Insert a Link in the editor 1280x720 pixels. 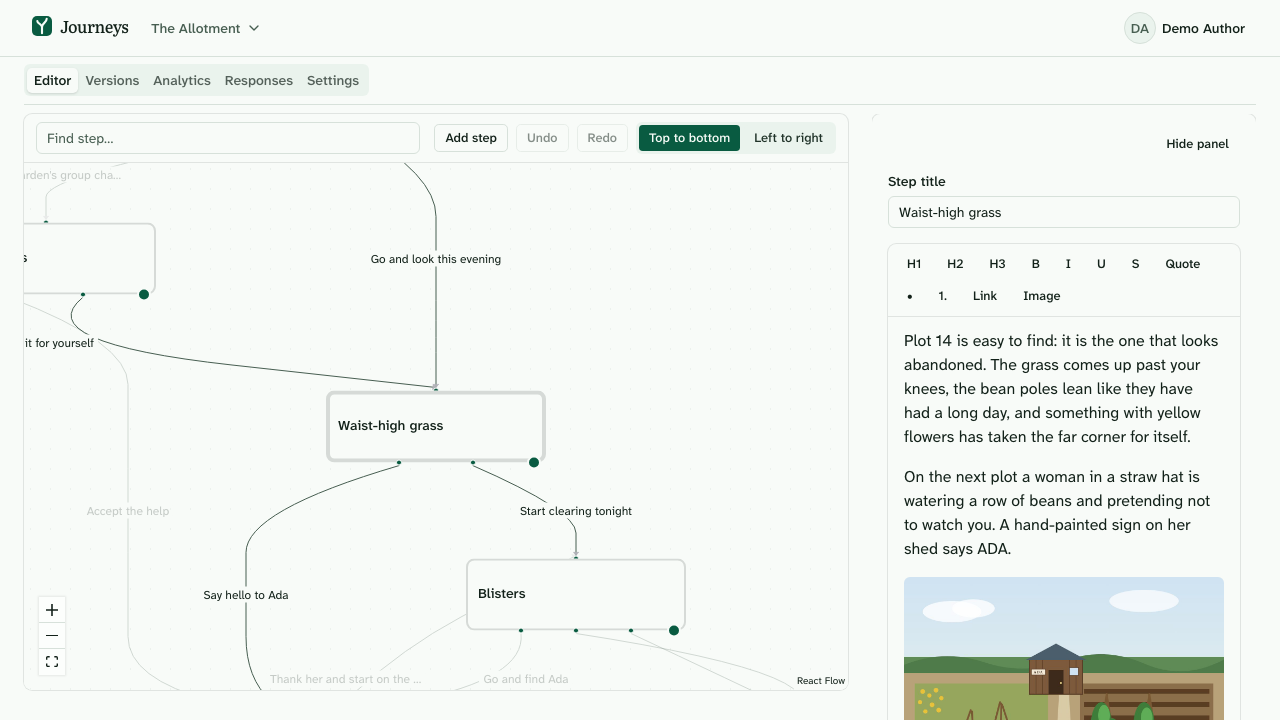(985, 296)
